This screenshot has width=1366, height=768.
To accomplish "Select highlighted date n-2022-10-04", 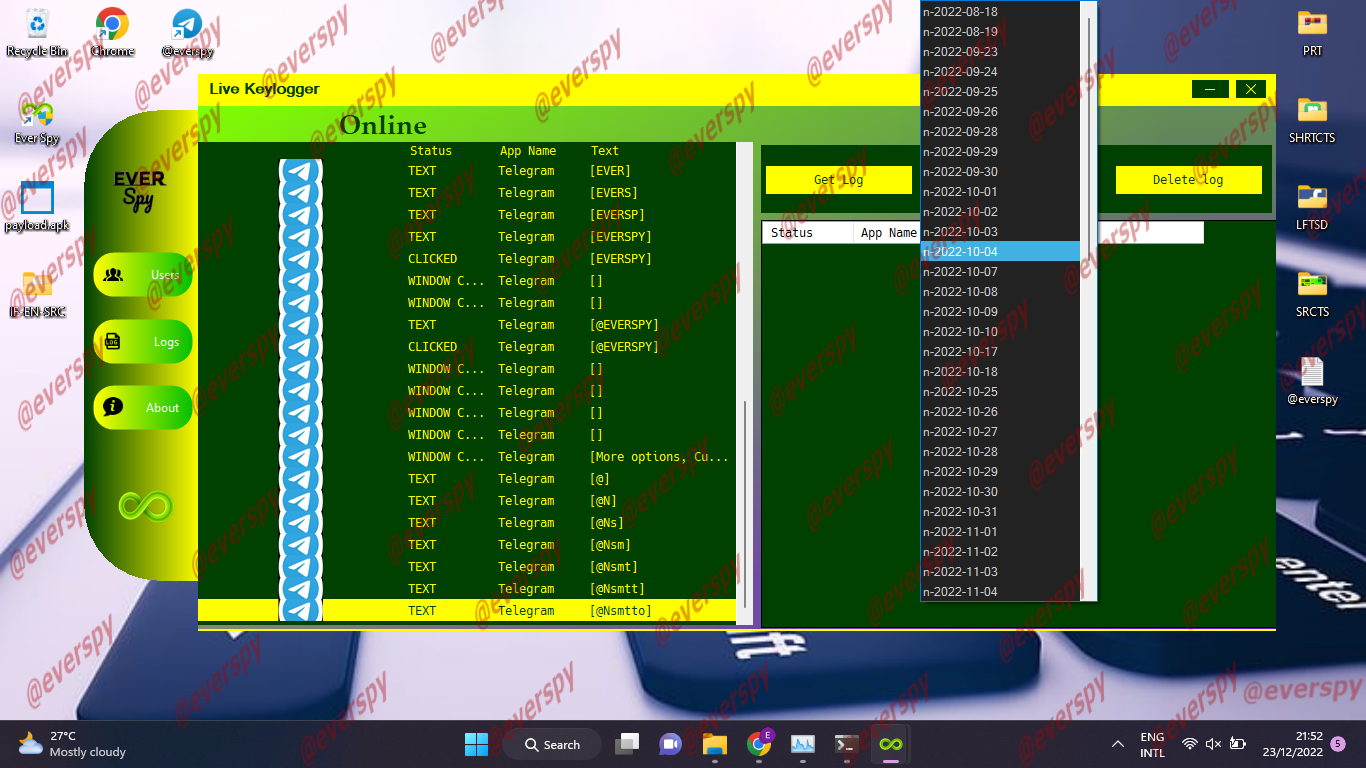I will pos(1000,252).
